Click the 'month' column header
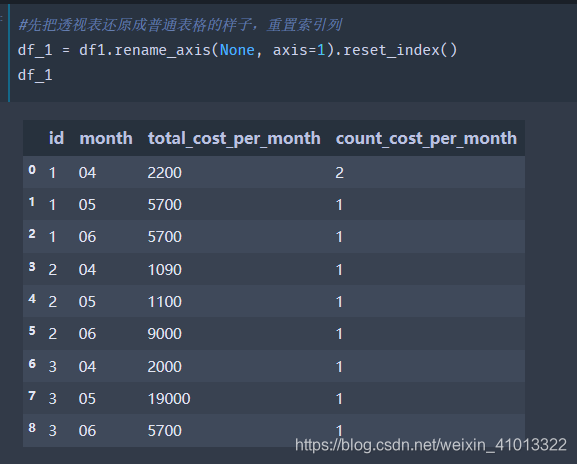The image size is (577, 464). coord(106,138)
